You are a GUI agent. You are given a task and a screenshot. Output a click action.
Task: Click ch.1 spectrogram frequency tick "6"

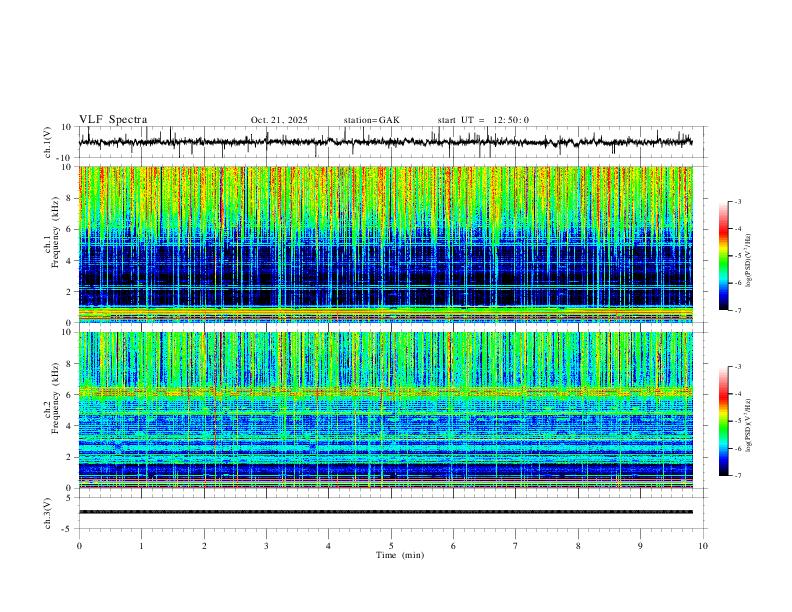coord(70,229)
